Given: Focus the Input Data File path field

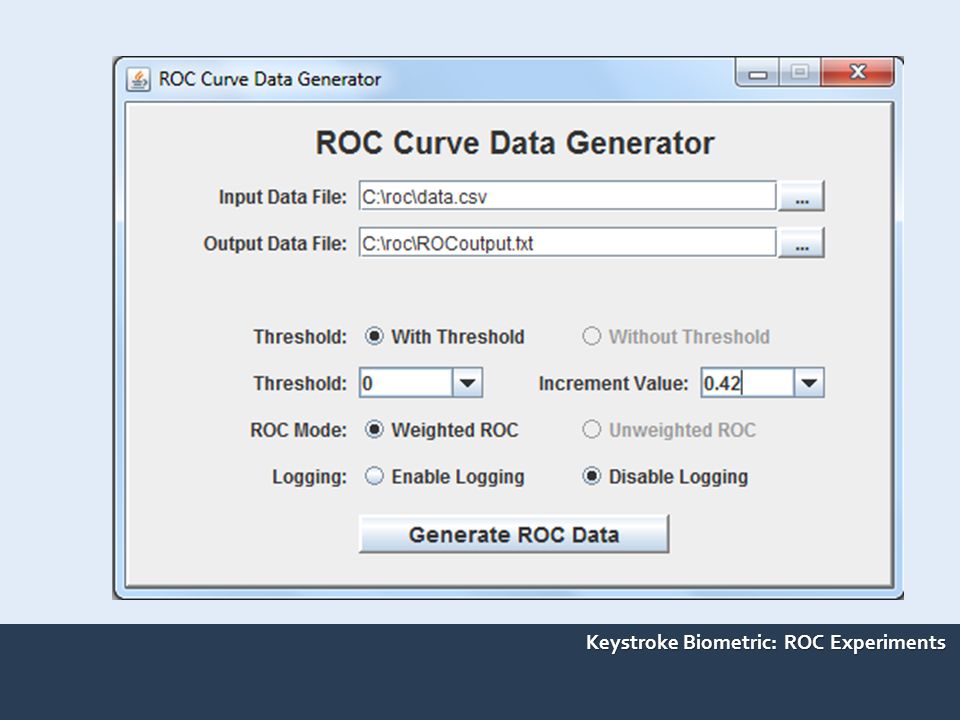Looking at the screenshot, I should point(568,196).
